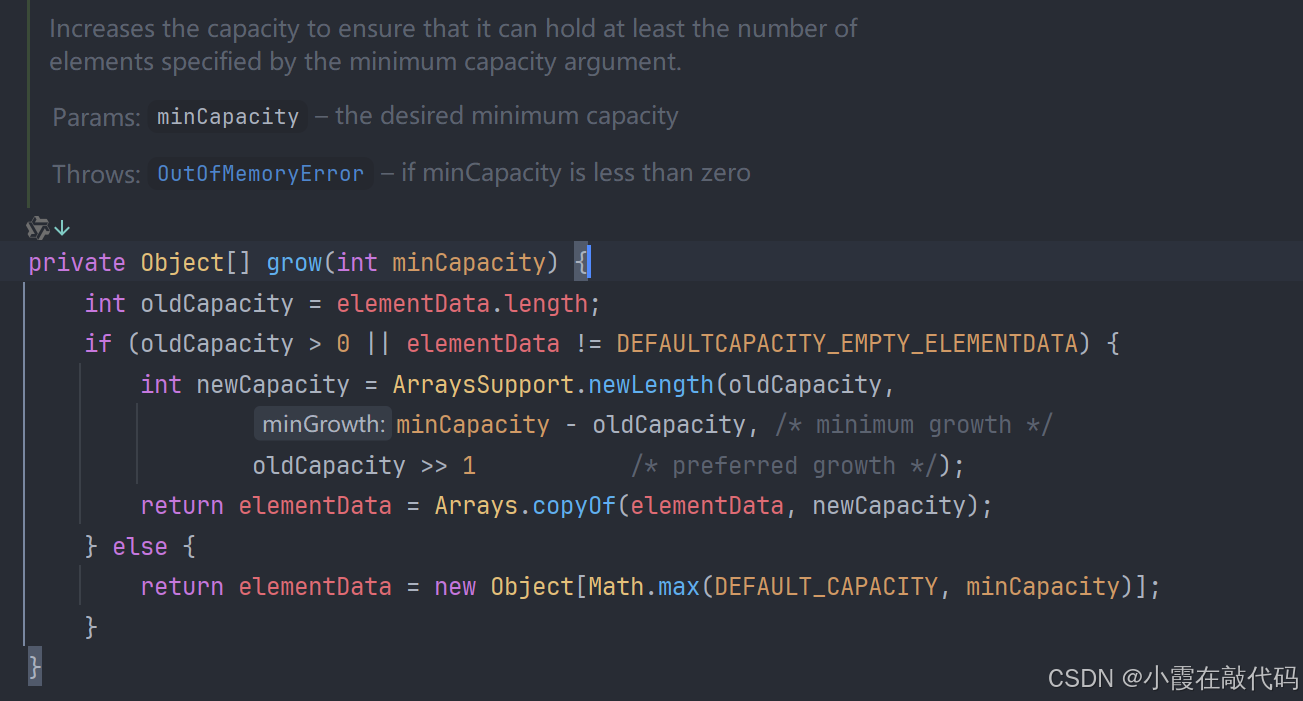Click the highlighted opening brace after grow signature
Image resolution: width=1303 pixels, height=701 pixels.
(x=581, y=263)
